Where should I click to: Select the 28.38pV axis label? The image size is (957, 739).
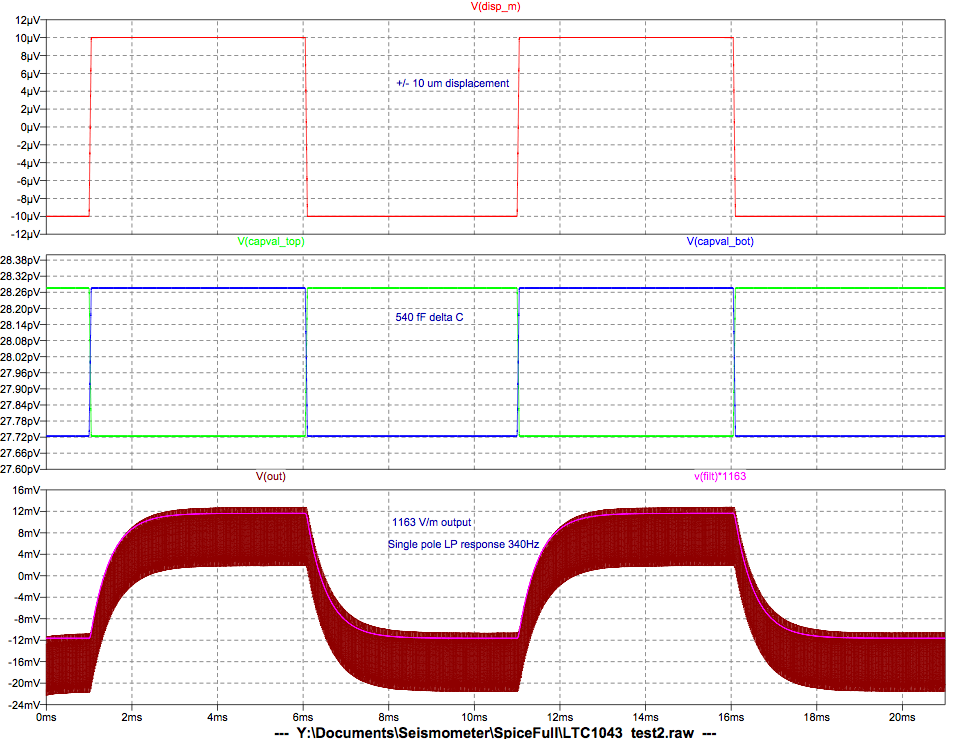click(x=20, y=261)
